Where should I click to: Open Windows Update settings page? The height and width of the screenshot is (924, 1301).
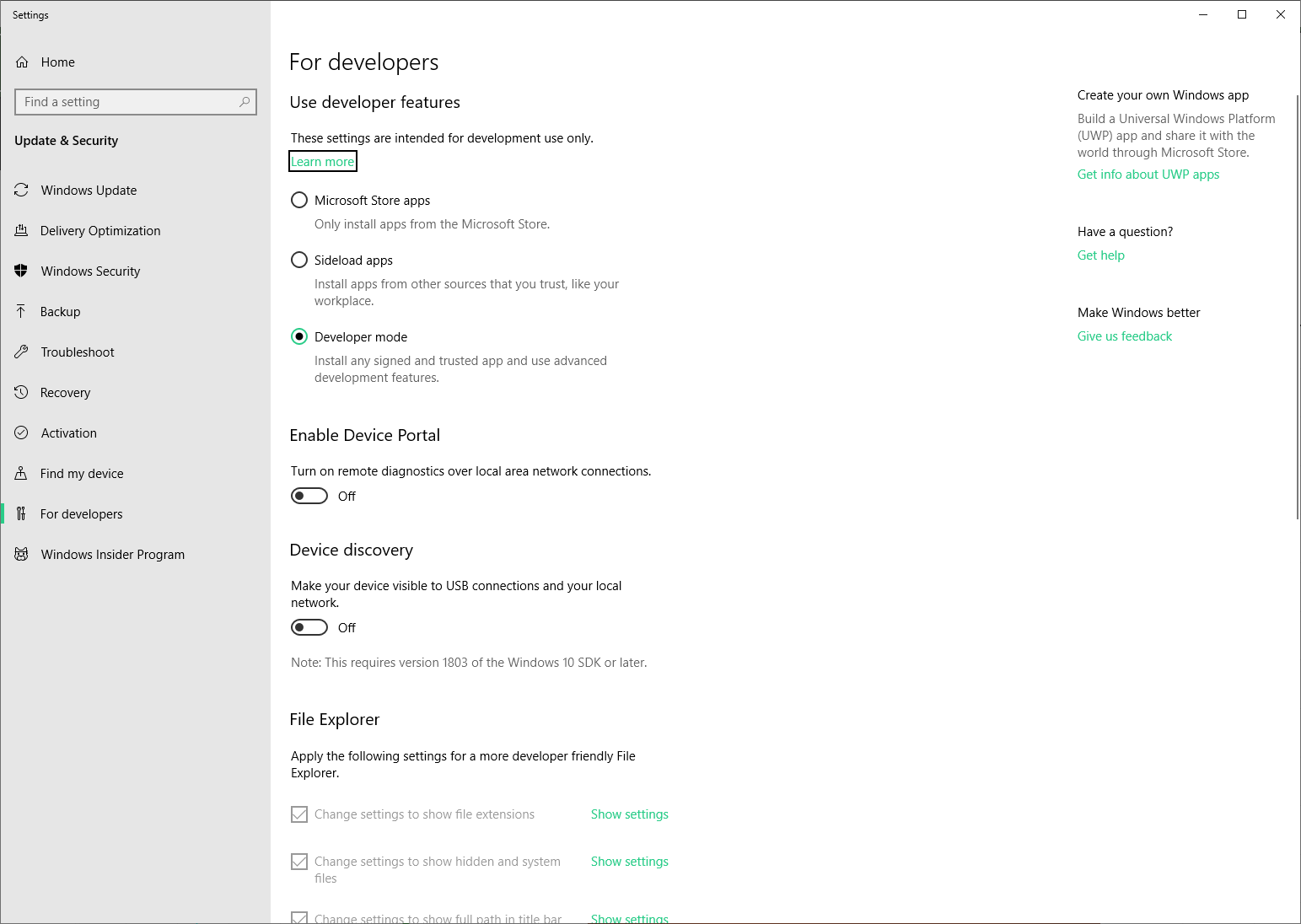point(135,191)
